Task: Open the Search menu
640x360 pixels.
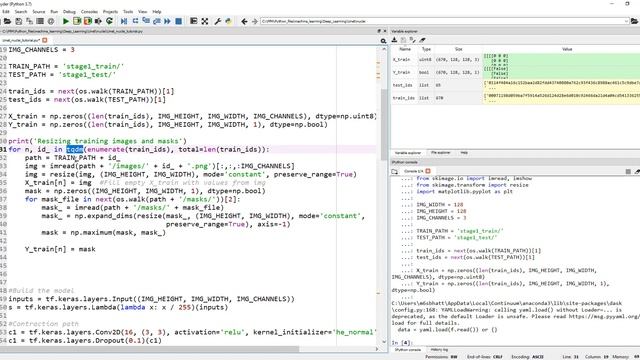Action: [21, 12]
